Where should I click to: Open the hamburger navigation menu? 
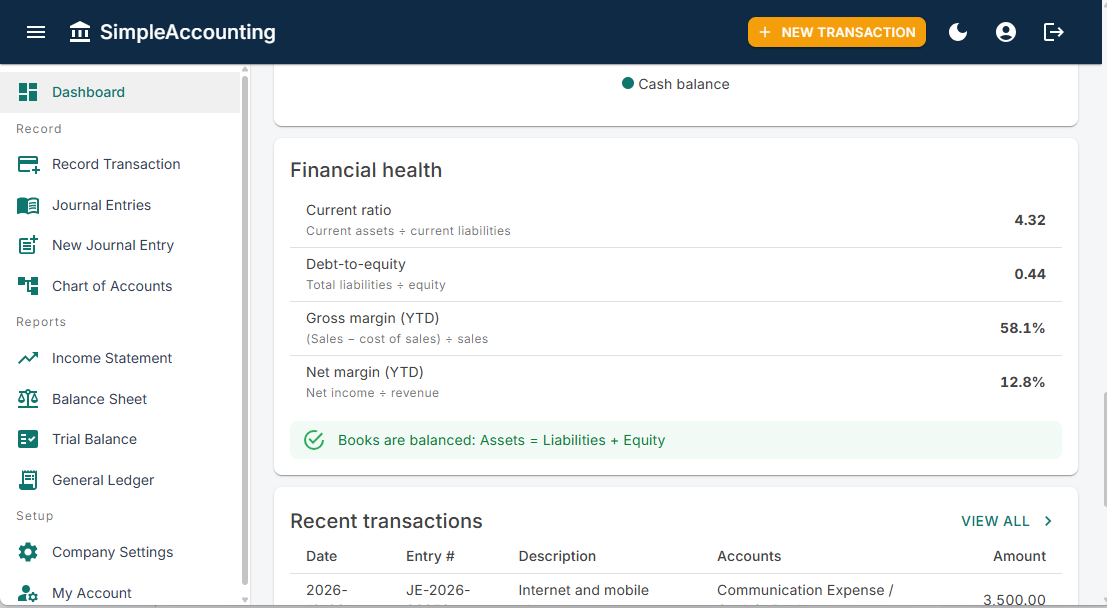[36, 32]
